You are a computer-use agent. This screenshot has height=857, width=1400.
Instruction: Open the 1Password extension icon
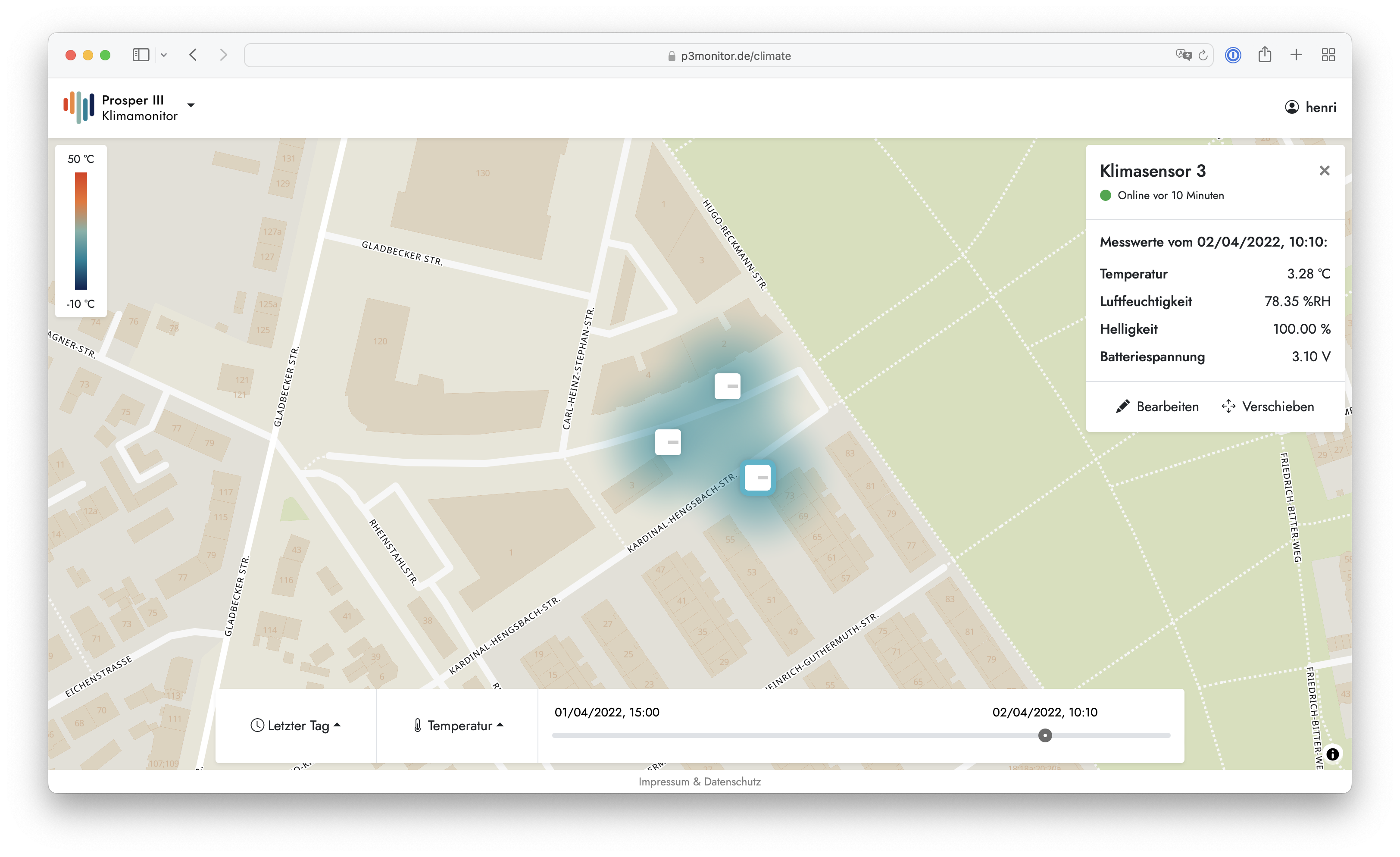(1232, 55)
